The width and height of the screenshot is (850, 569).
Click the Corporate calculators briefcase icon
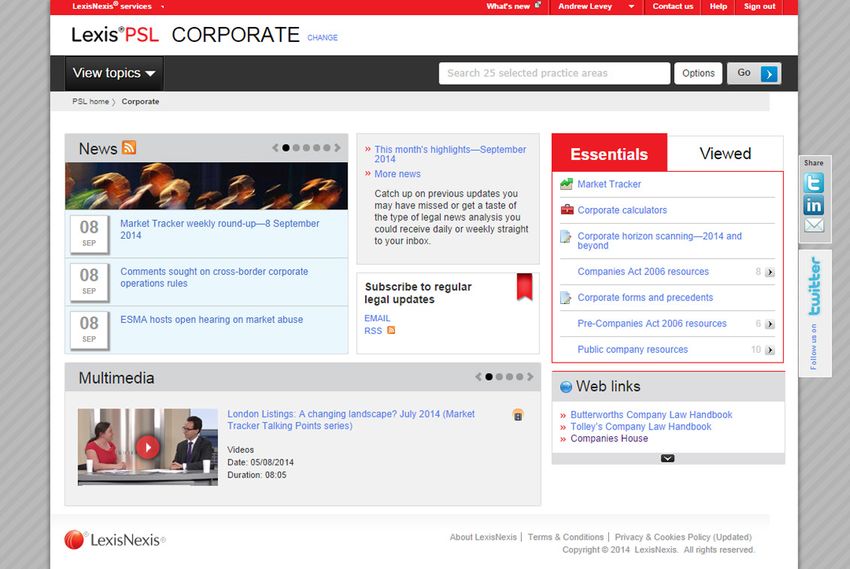click(567, 210)
